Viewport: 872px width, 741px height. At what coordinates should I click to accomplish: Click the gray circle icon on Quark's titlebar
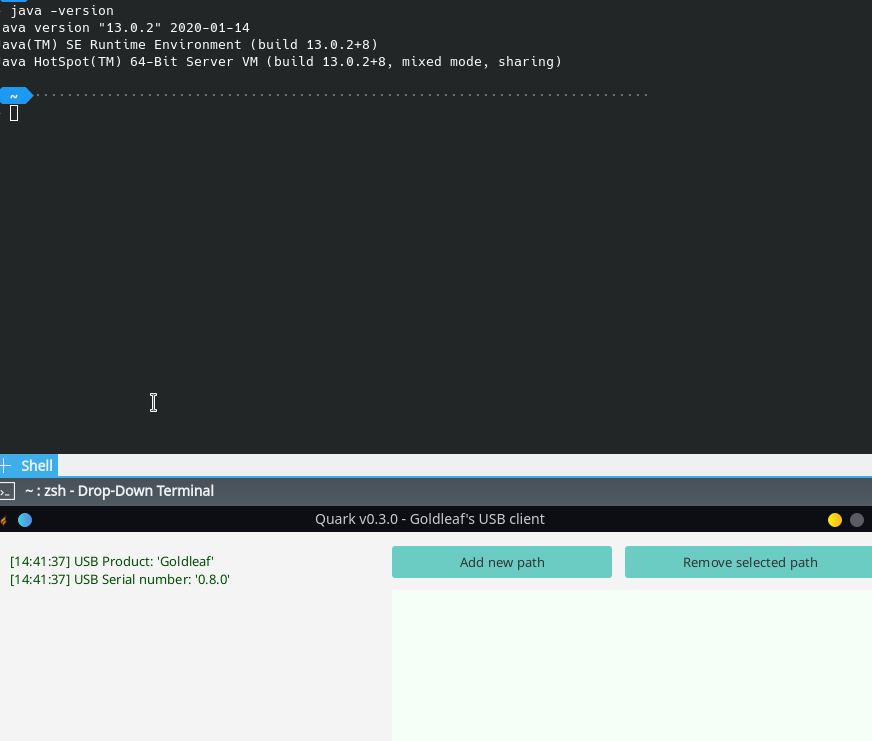point(856,520)
